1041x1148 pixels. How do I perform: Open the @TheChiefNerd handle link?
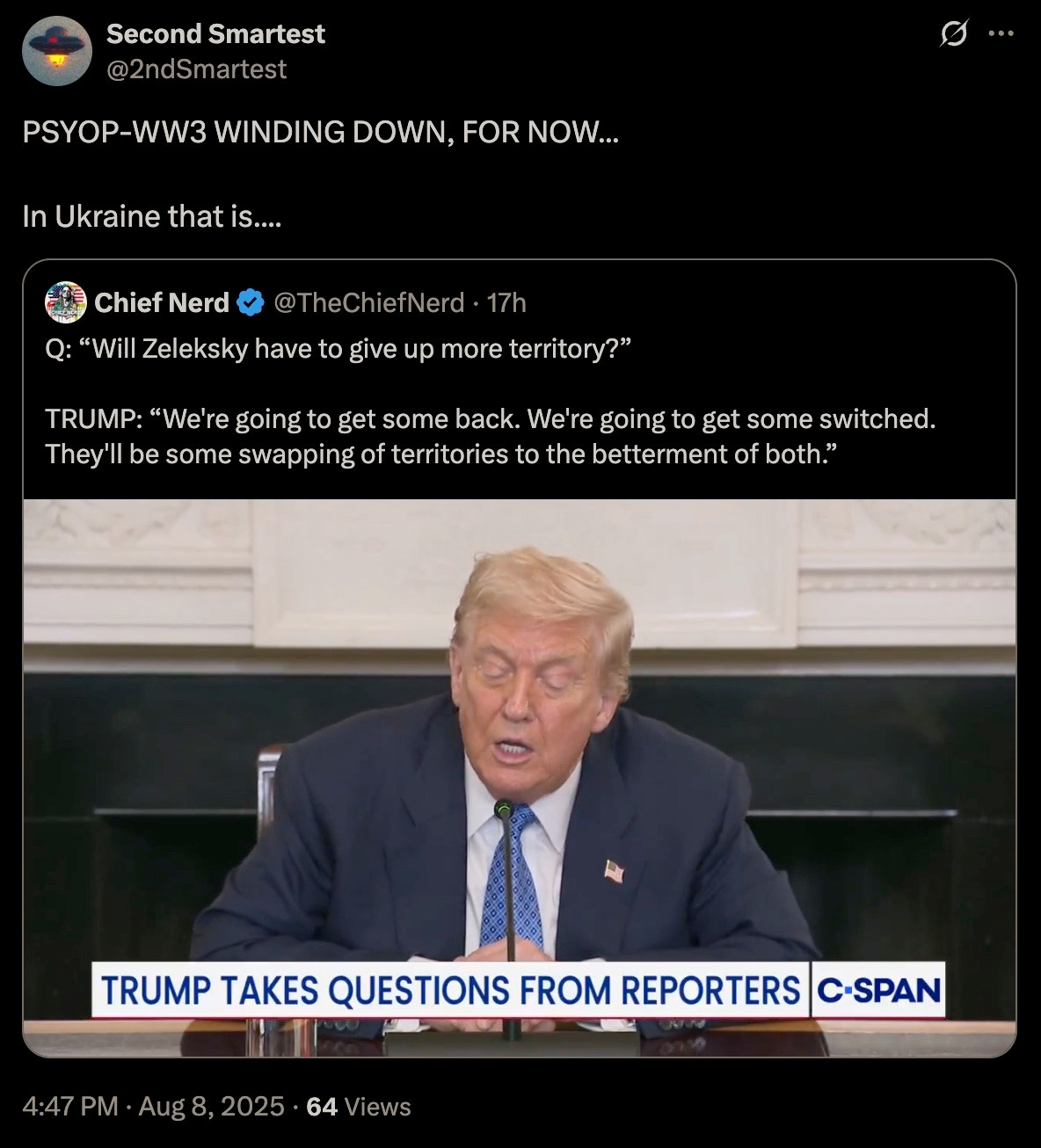point(369,303)
